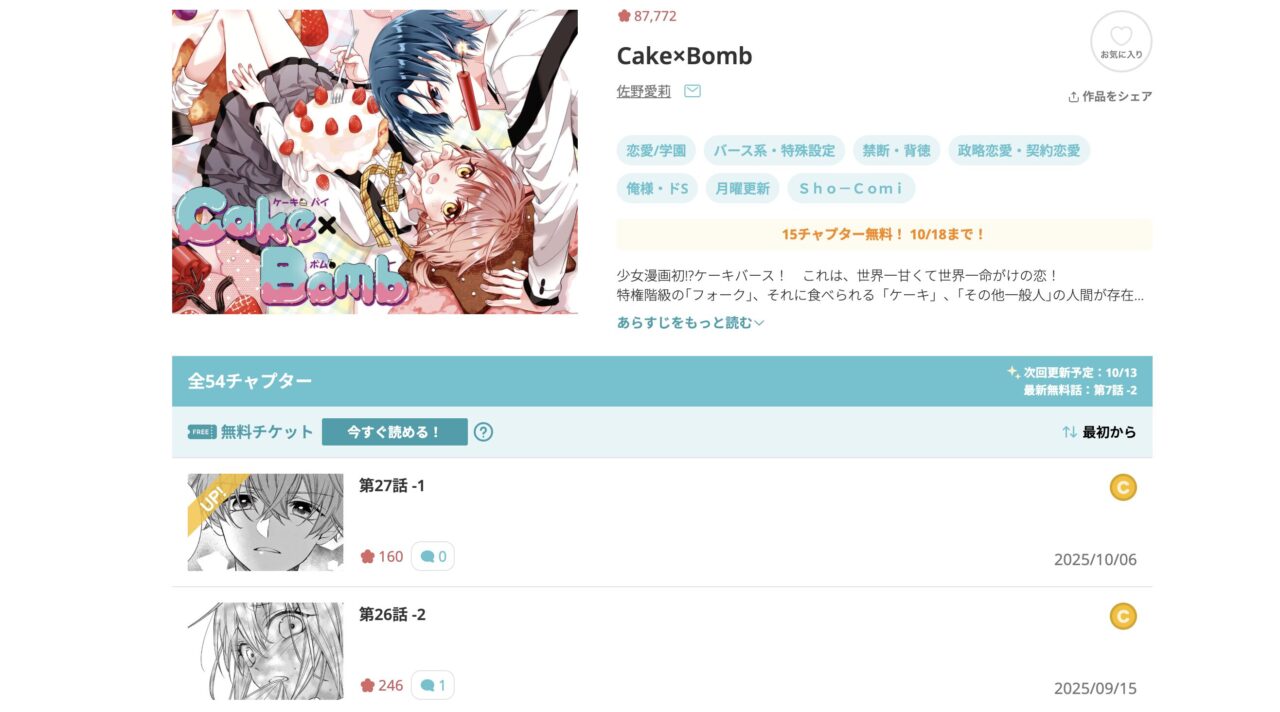This screenshot has height=712, width=1280.
Task: Open the free ticket help question mark
Action: (483, 432)
